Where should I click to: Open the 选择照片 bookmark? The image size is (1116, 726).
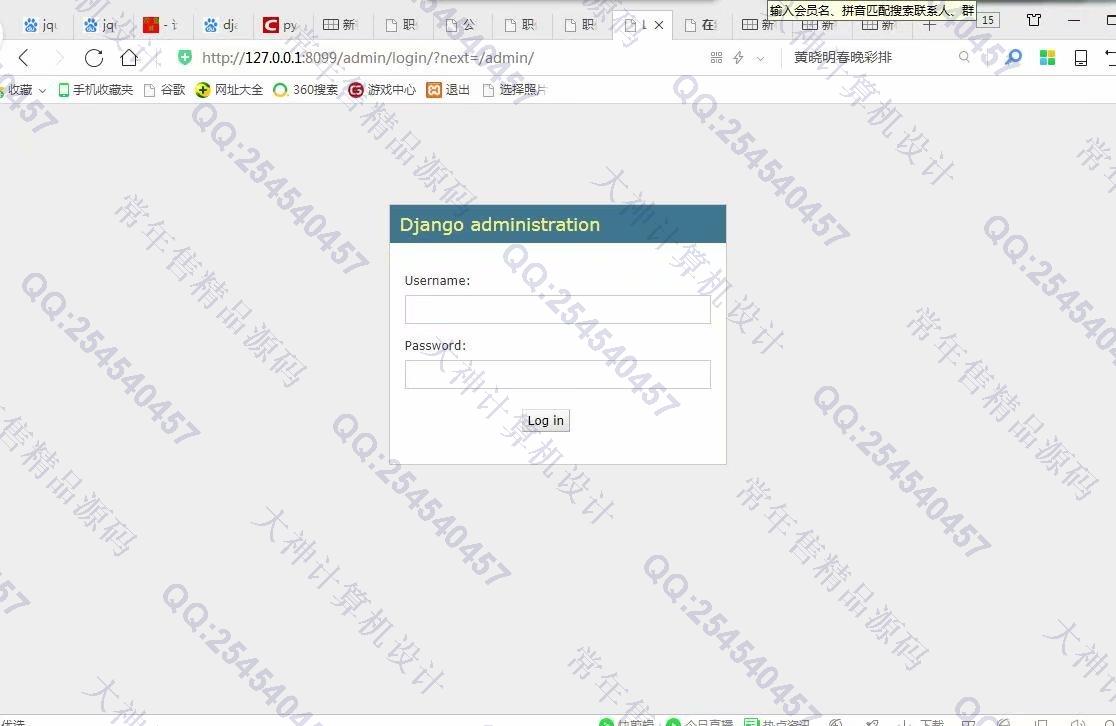pyautogui.click(x=514, y=90)
